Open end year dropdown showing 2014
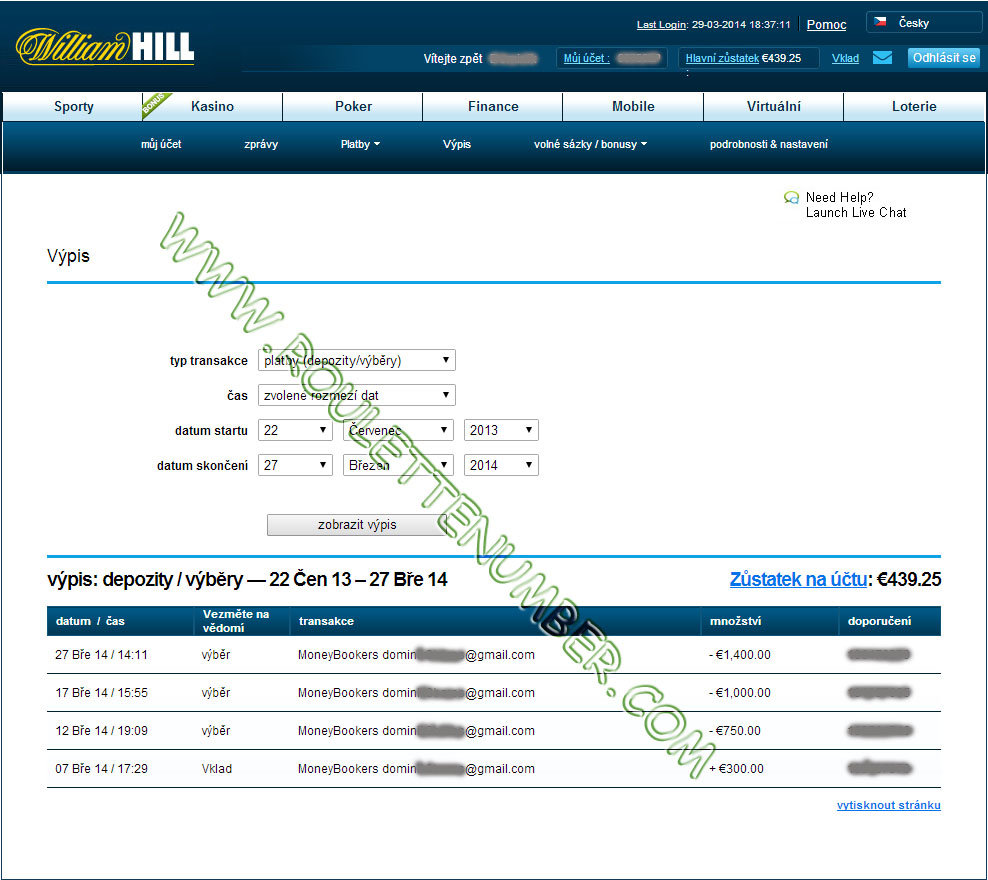988x880 pixels. coord(501,466)
